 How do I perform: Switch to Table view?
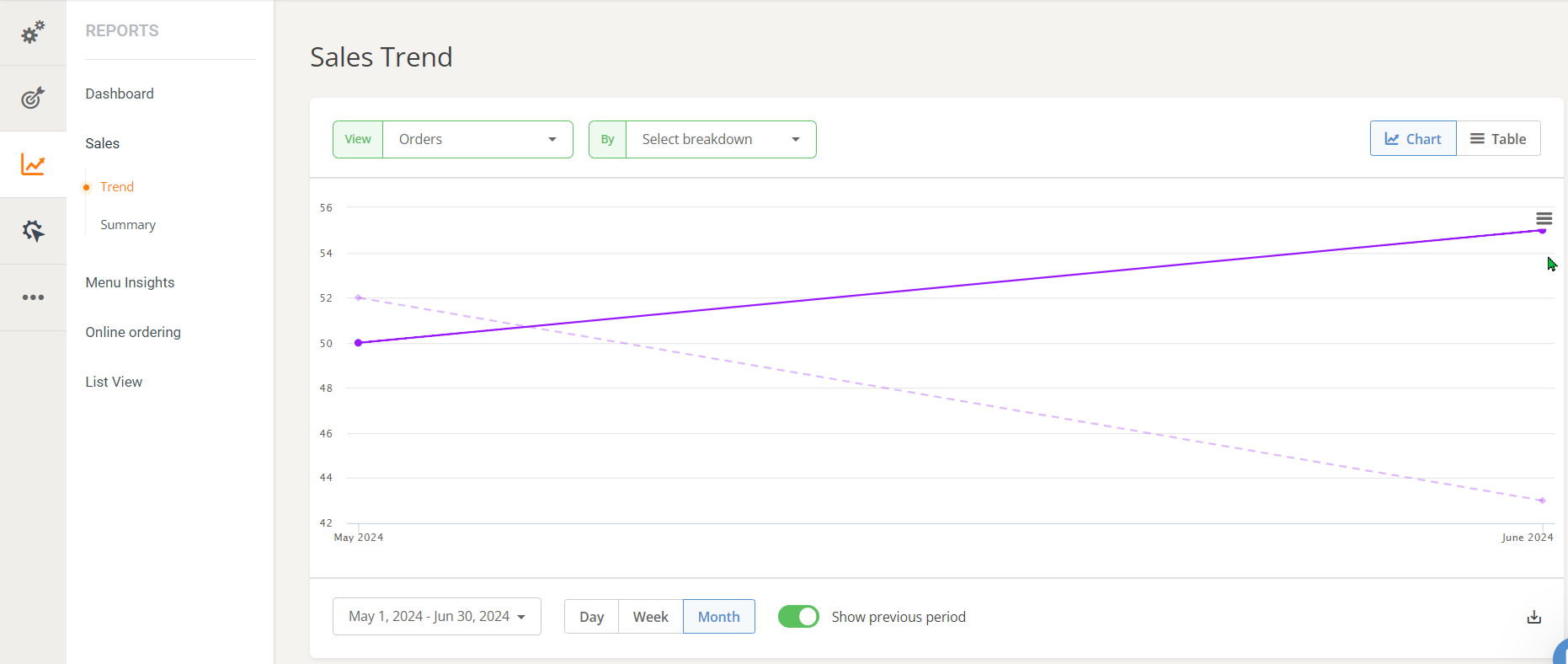[1498, 139]
